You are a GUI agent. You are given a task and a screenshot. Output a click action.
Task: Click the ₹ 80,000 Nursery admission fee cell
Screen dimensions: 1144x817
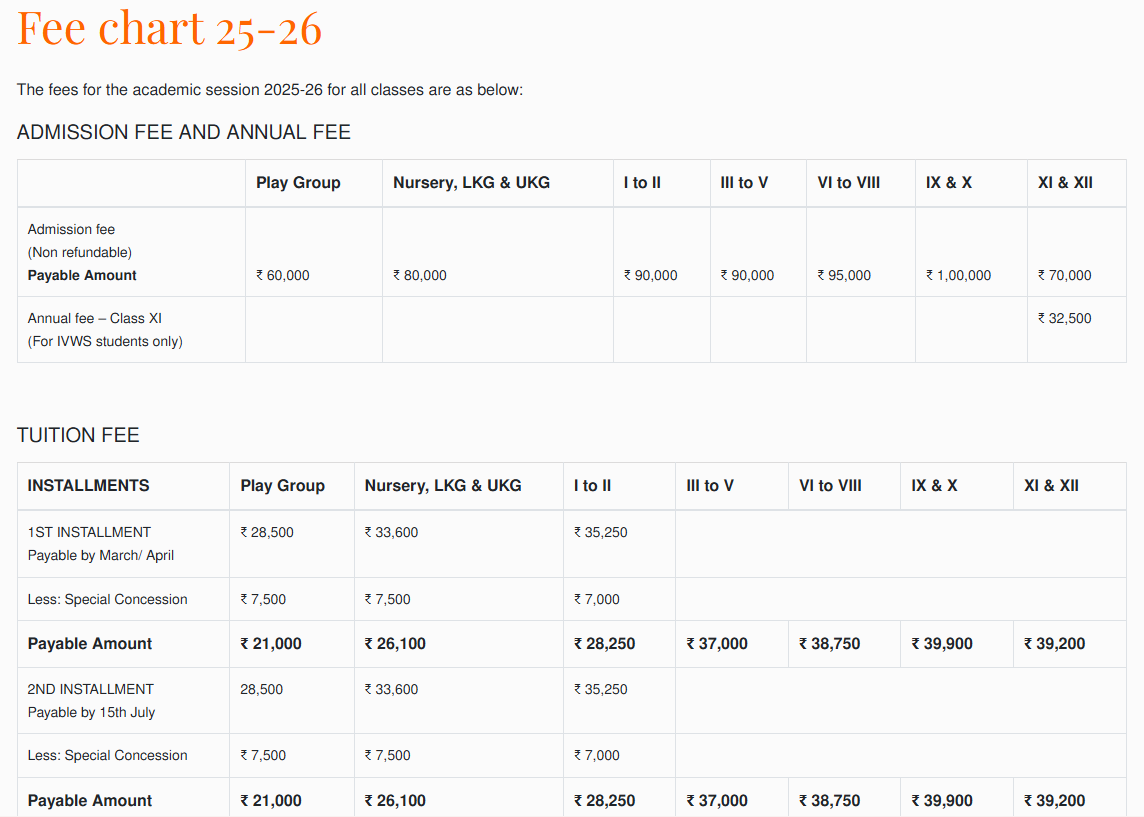pyautogui.click(x=420, y=275)
